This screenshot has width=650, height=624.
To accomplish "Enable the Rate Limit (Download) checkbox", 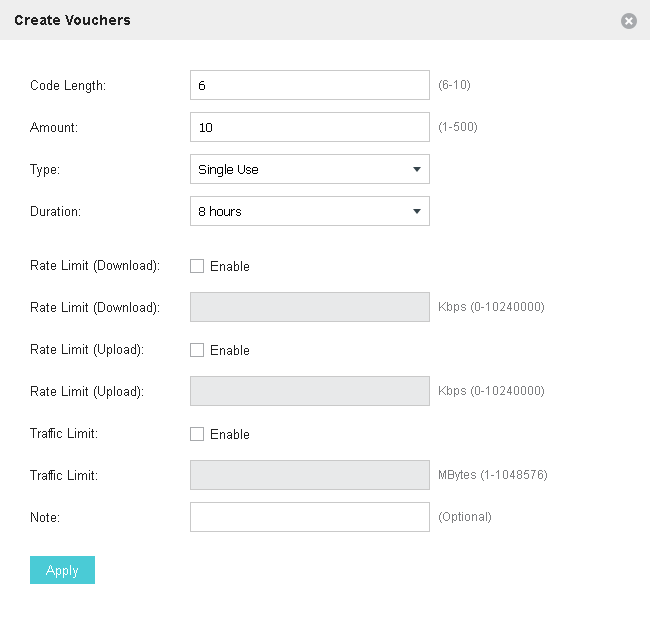I will click(197, 266).
